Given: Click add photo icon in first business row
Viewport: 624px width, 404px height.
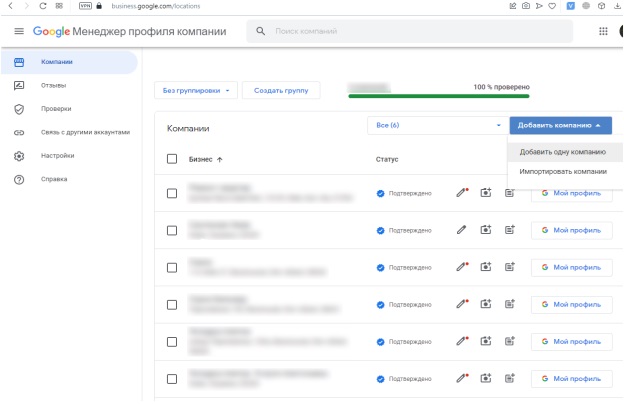Looking at the screenshot, I should tap(486, 193).
